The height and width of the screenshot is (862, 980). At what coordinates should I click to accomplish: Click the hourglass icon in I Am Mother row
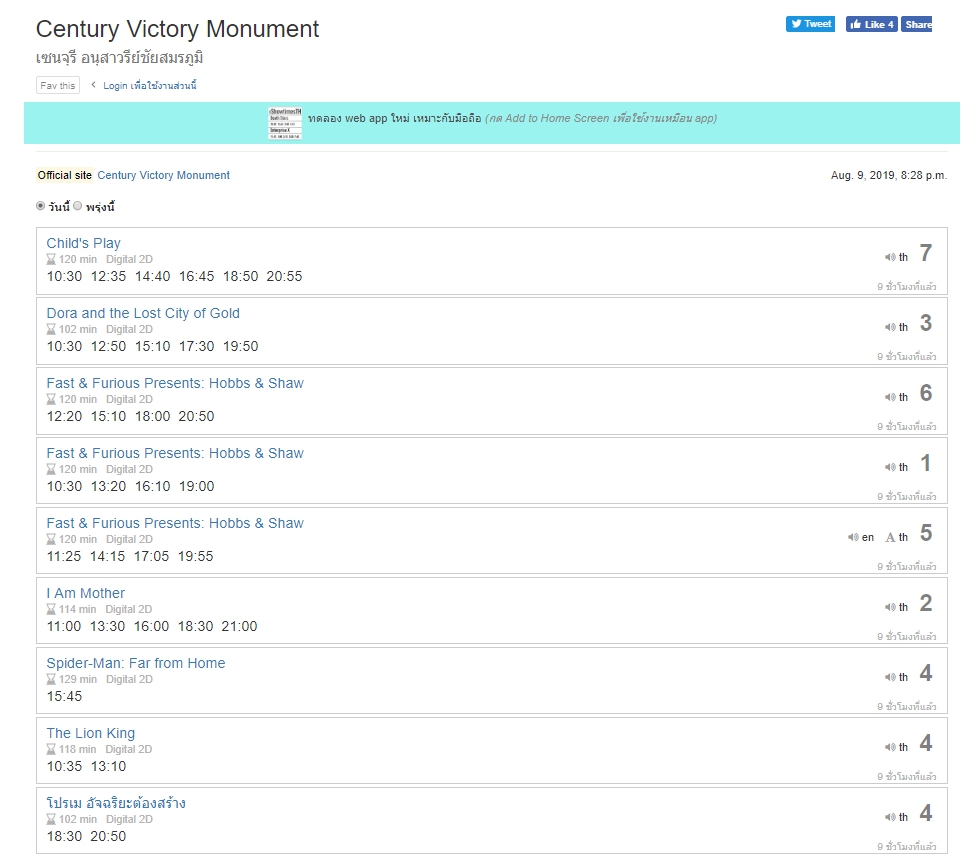(x=51, y=609)
